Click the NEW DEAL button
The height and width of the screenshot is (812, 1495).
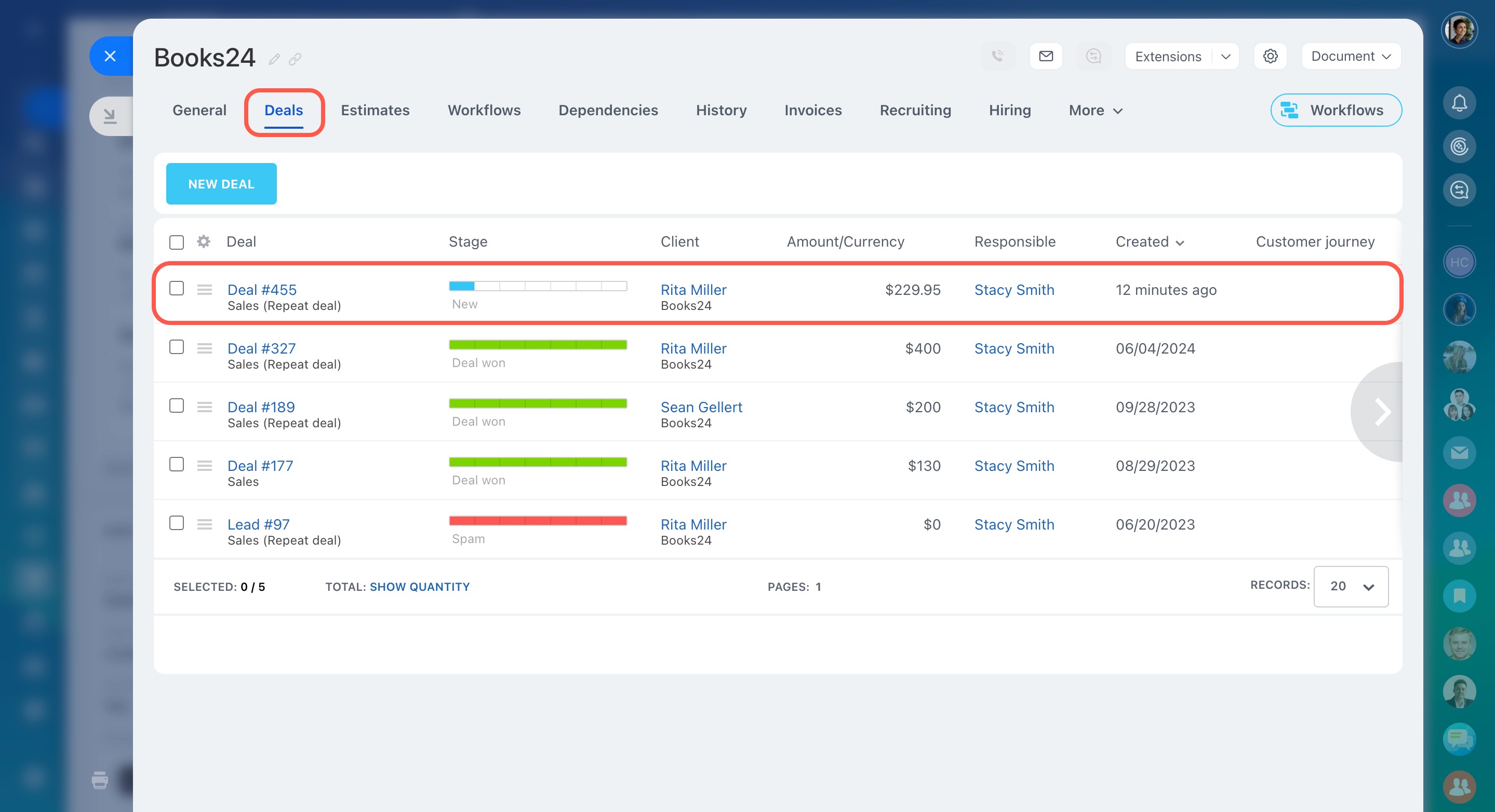click(x=221, y=184)
